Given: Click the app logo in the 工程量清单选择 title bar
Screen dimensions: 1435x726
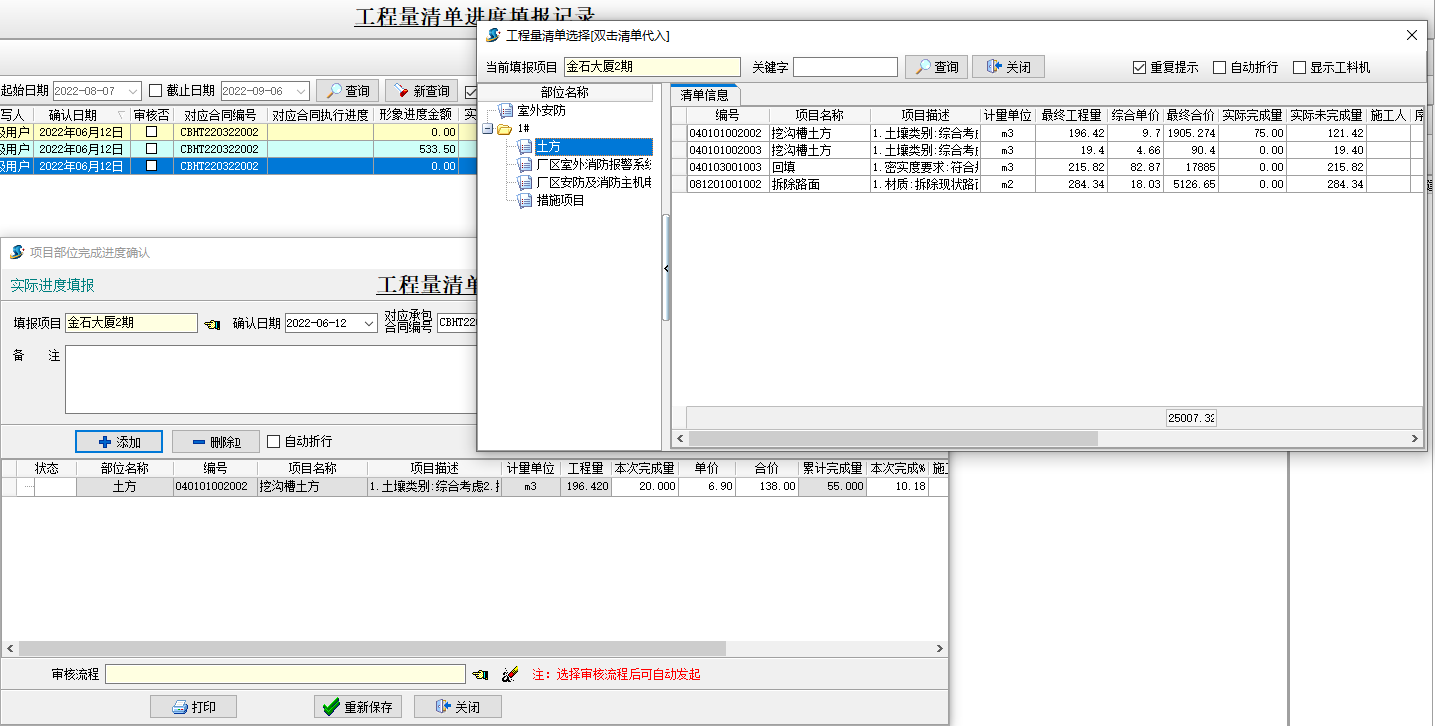Looking at the screenshot, I should (x=493, y=35).
